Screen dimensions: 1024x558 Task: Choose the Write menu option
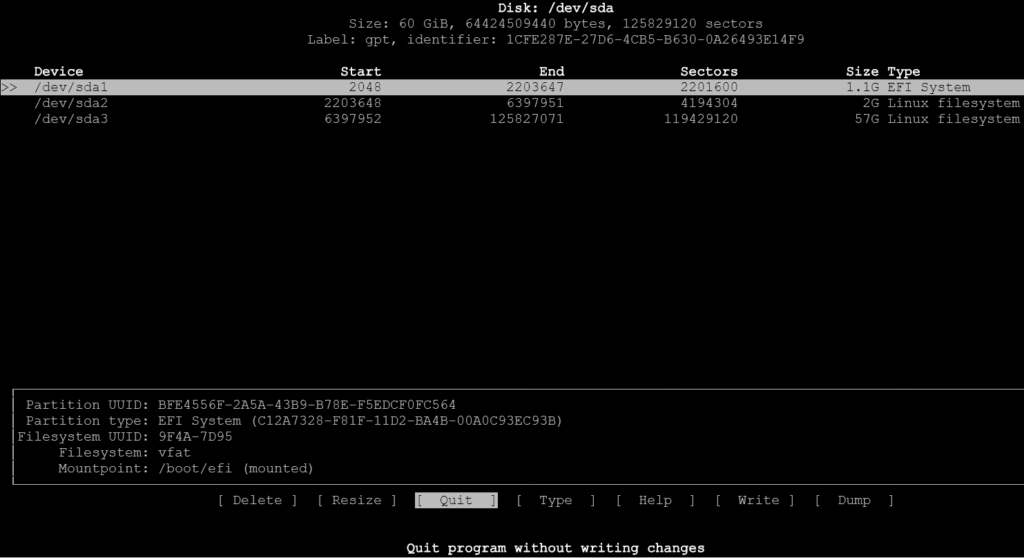click(x=755, y=501)
